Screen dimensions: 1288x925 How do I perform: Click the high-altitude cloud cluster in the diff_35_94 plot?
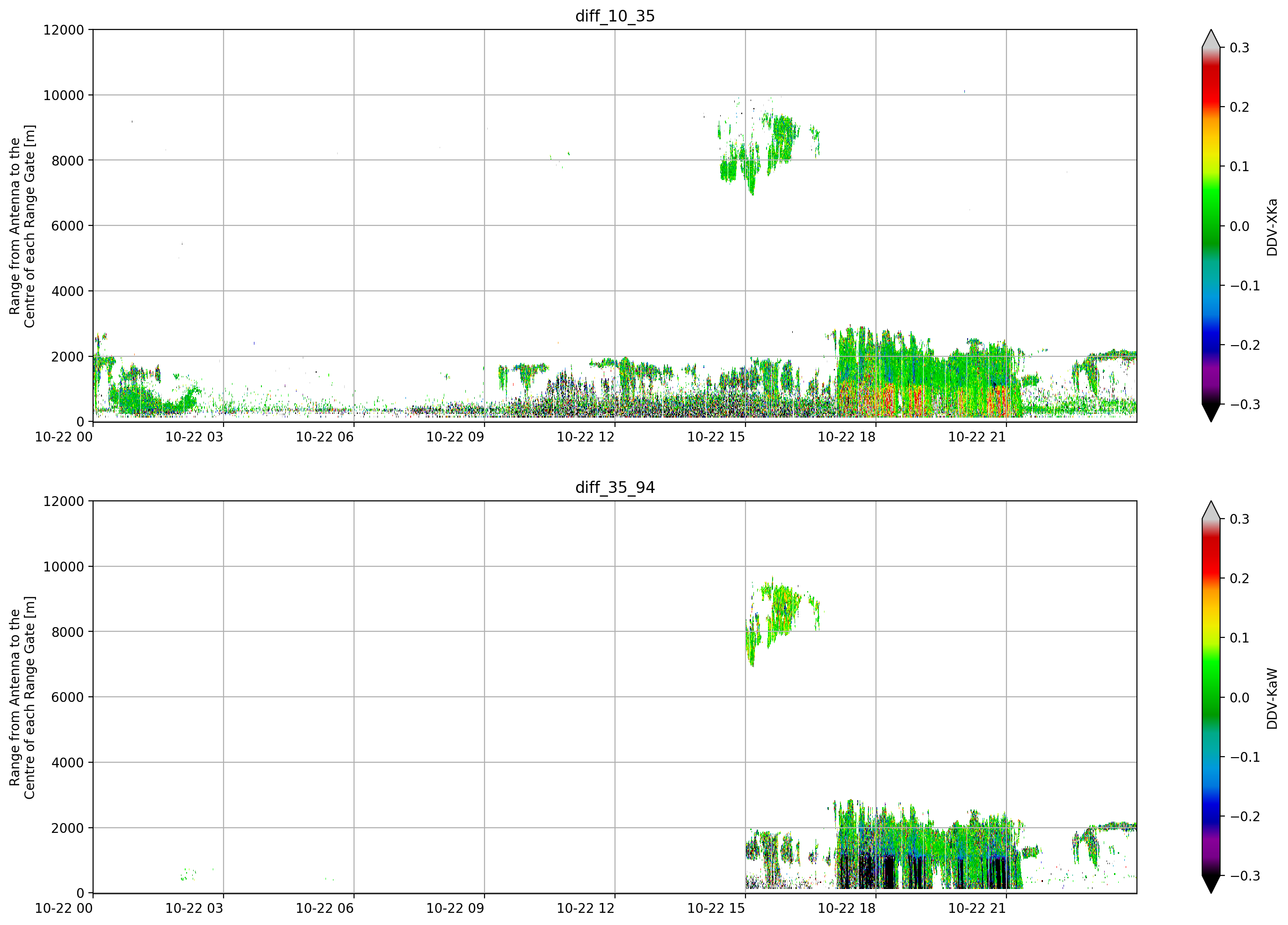[782, 621]
